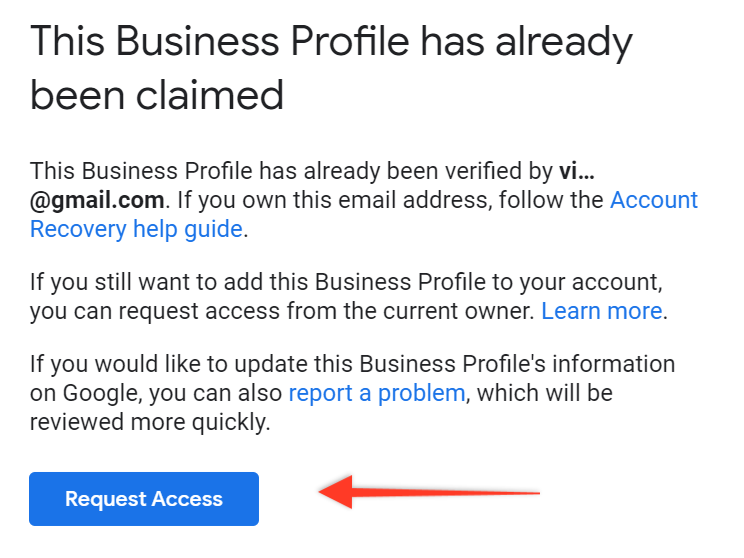
Task: Click 'been claimed' in the heading
Action: pyautogui.click(x=157, y=95)
